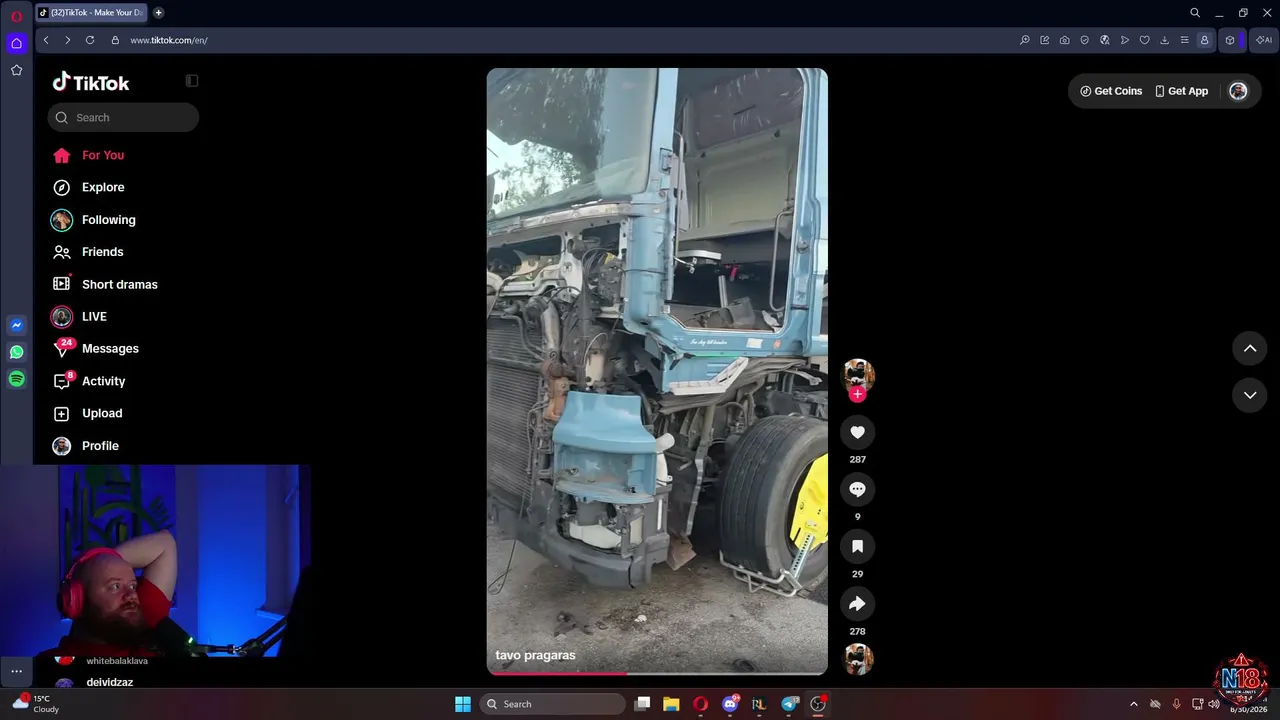Open File Explorer from taskbar
Screen dimensions: 1280x720
click(671, 704)
